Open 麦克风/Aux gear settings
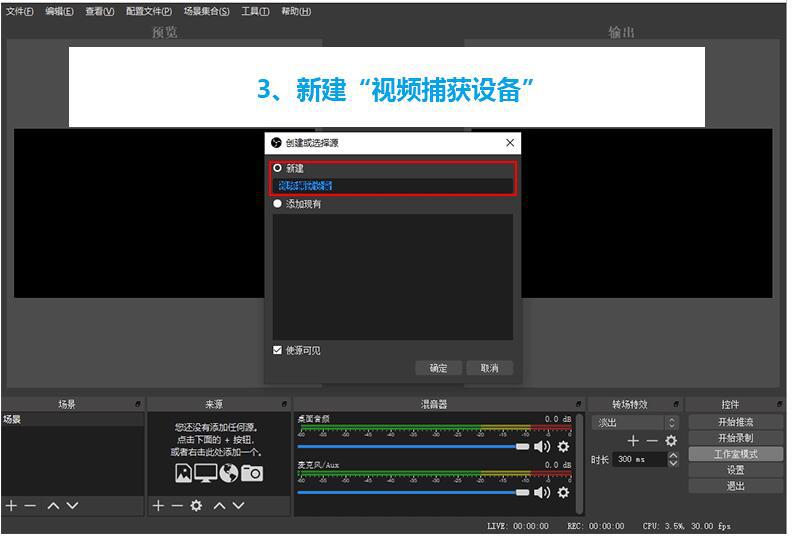 click(563, 492)
